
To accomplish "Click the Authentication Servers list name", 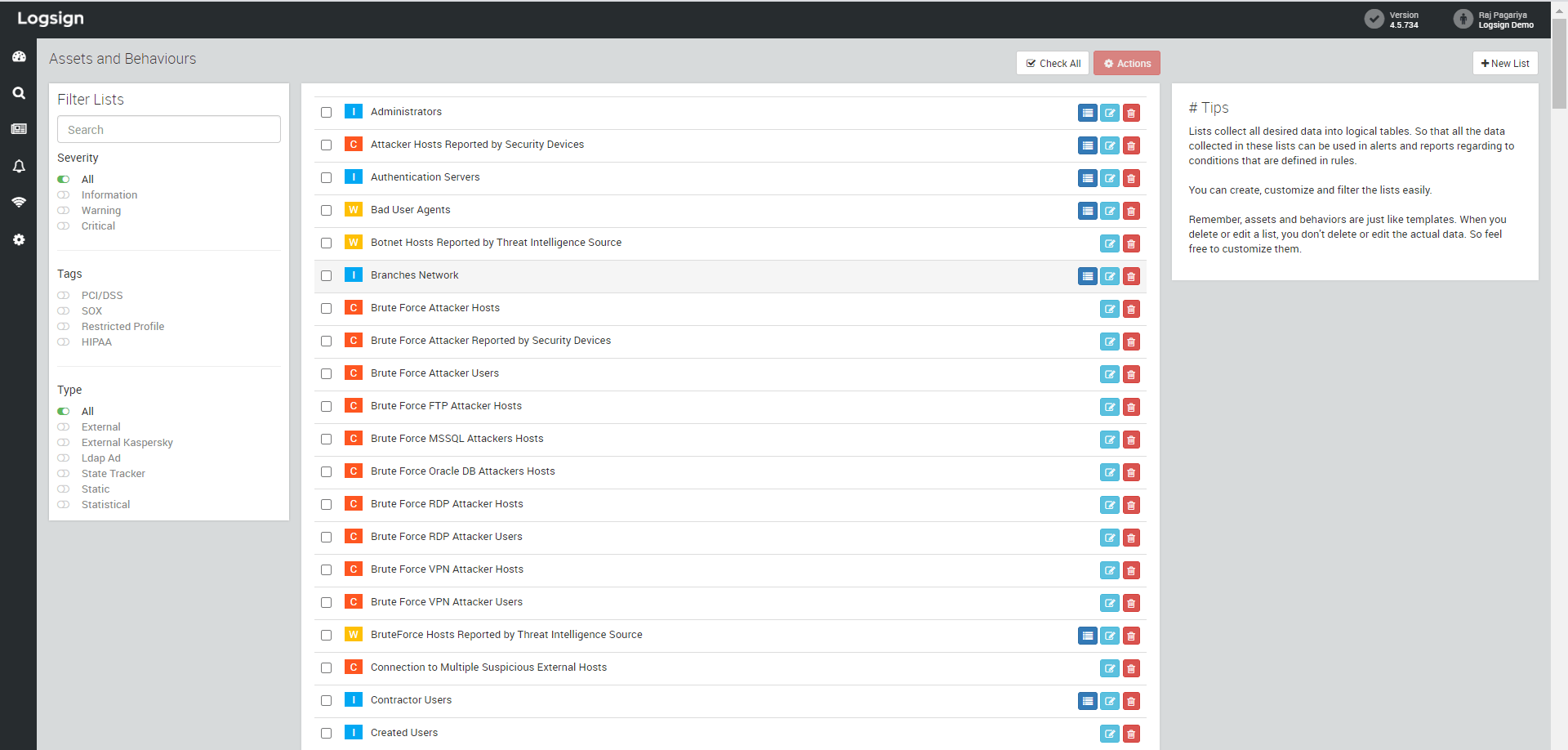I will pos(425,177).
